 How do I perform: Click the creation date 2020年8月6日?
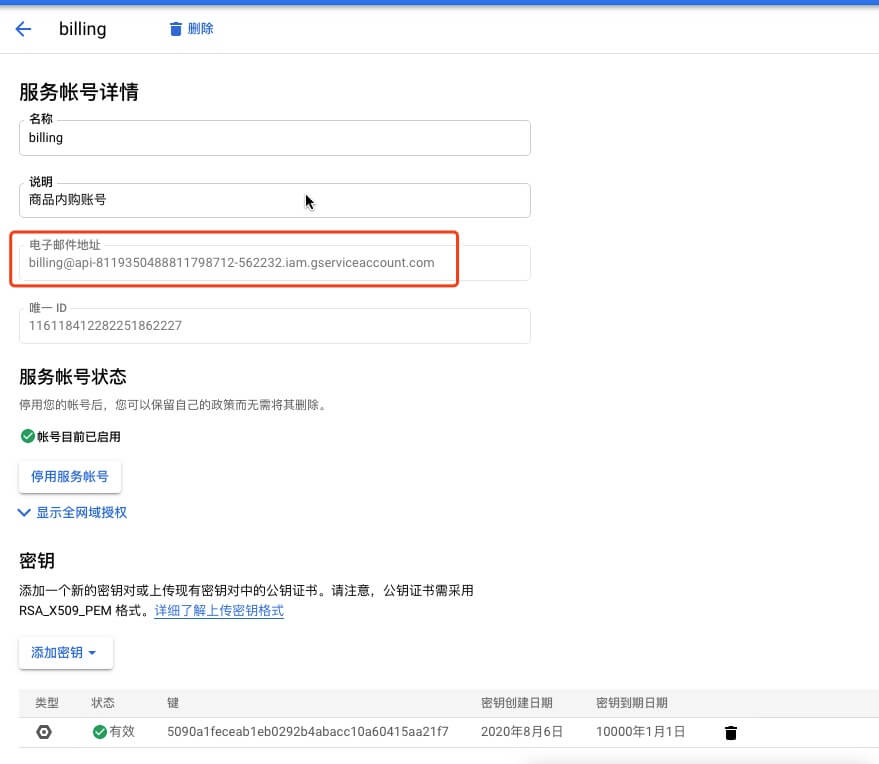coord(521,731)
